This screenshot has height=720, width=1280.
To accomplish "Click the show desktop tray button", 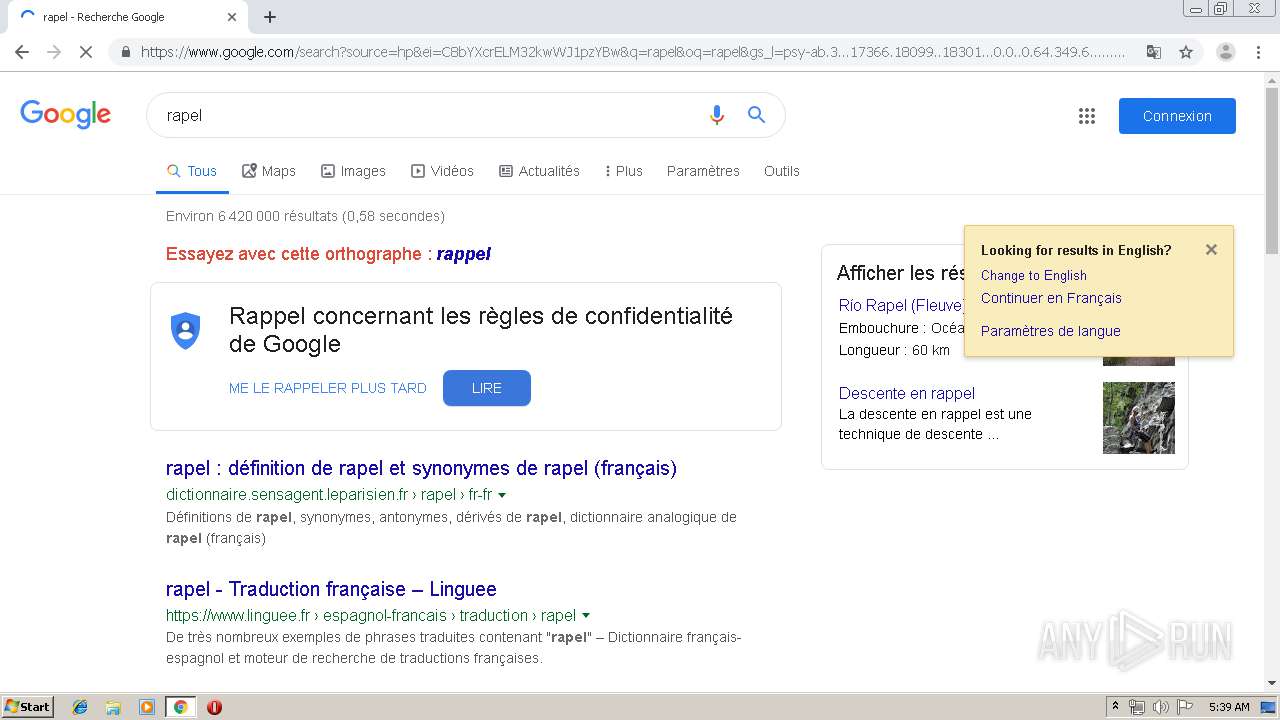I will (x=1270, y=707).
